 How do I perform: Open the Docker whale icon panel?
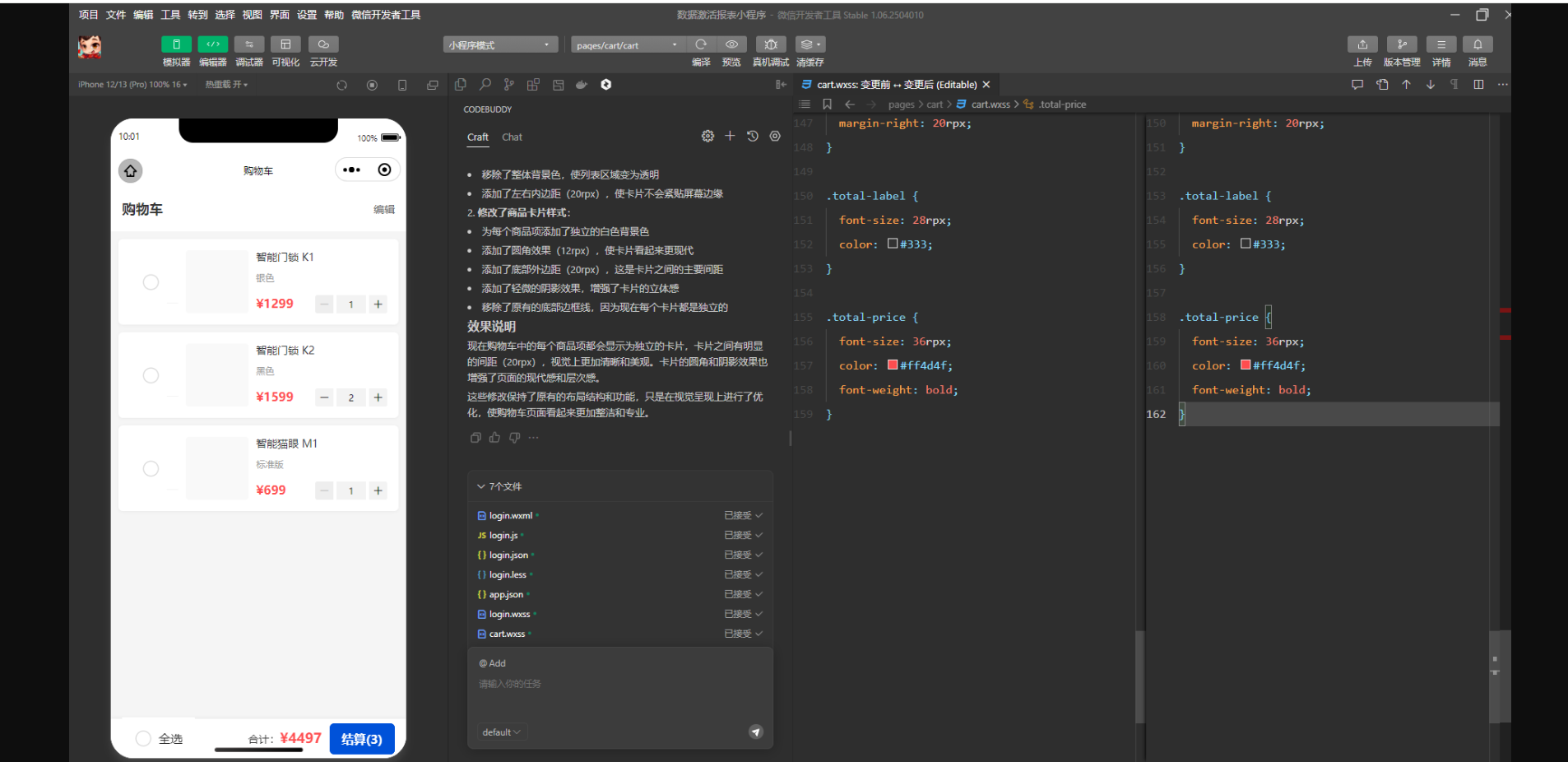tap(582, 85)
